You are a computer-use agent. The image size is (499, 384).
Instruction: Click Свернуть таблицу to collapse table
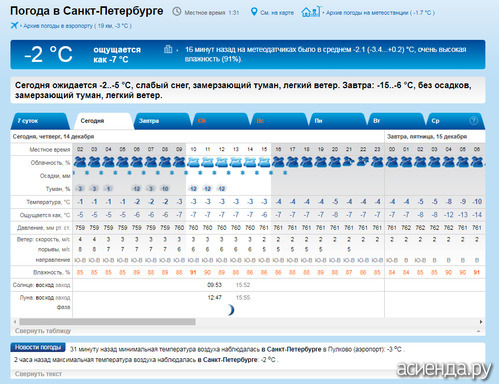(x=43, y=331)
